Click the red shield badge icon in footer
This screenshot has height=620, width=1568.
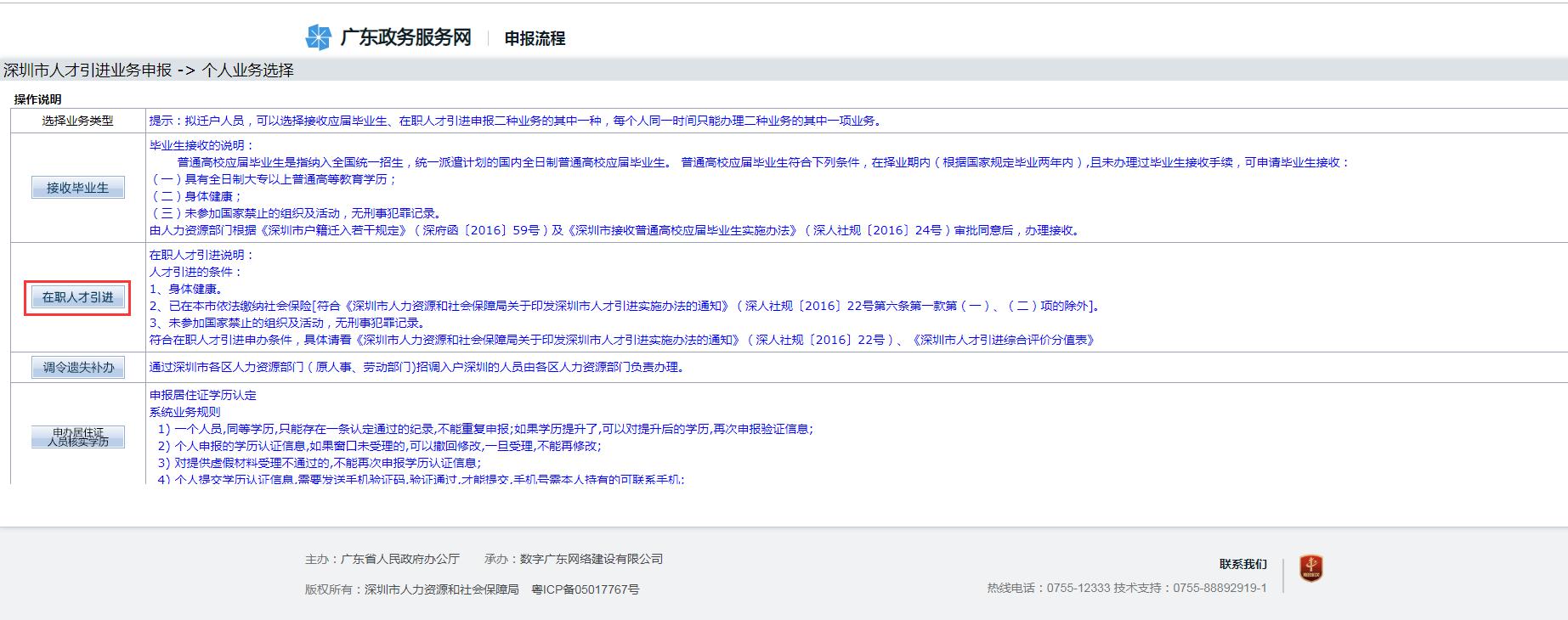tap(1311, 568)
